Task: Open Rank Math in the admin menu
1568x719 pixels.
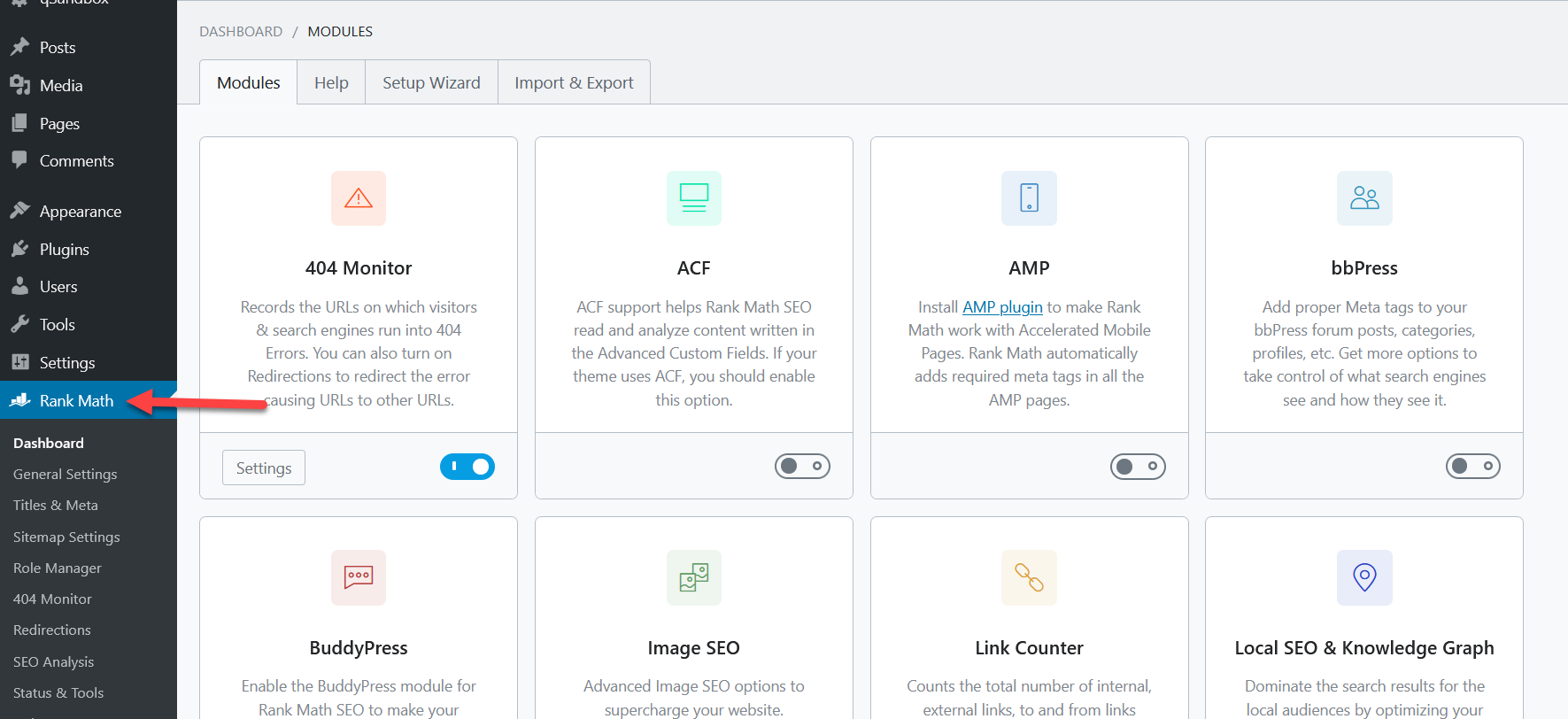Action: pos(89,400)
